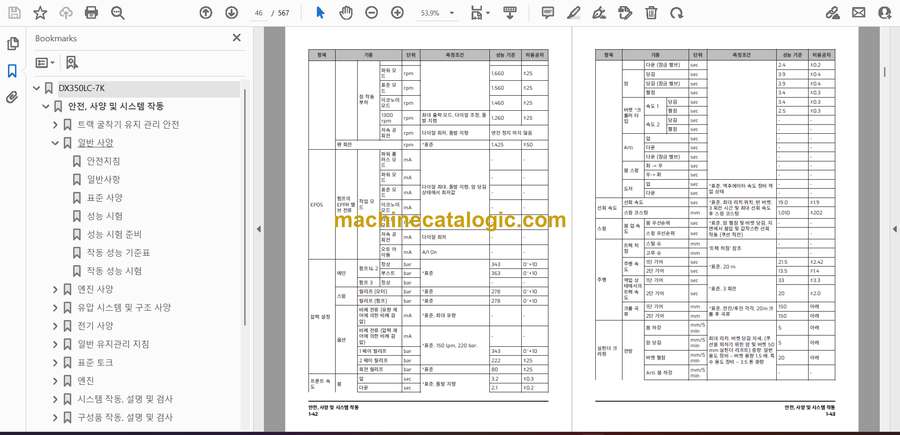Expand the 표준 토크 bookmark
900x435 pixels.
coord(55,363)
